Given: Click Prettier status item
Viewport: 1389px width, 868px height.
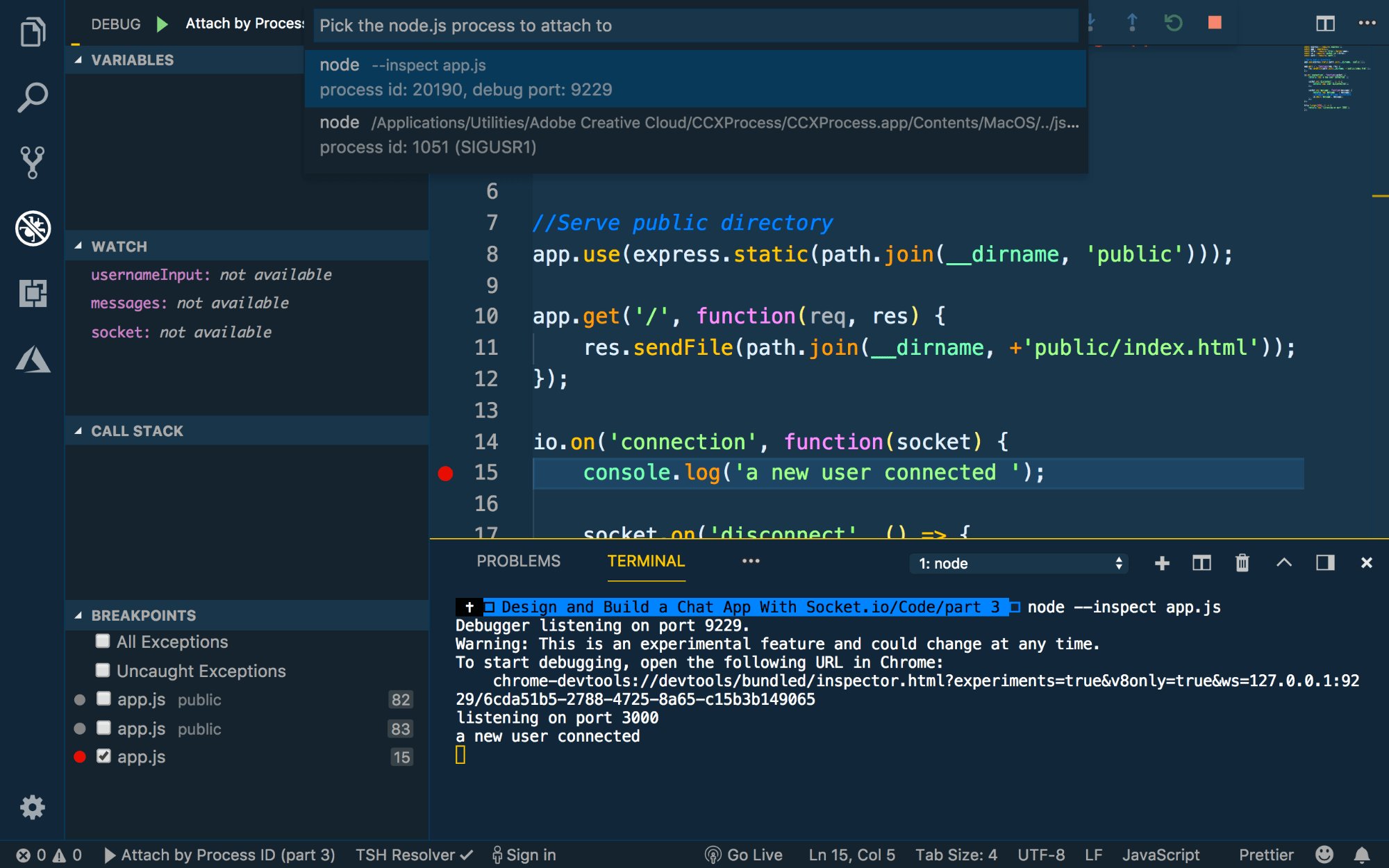Looking at the screenshot, I should click(1266, 855).
